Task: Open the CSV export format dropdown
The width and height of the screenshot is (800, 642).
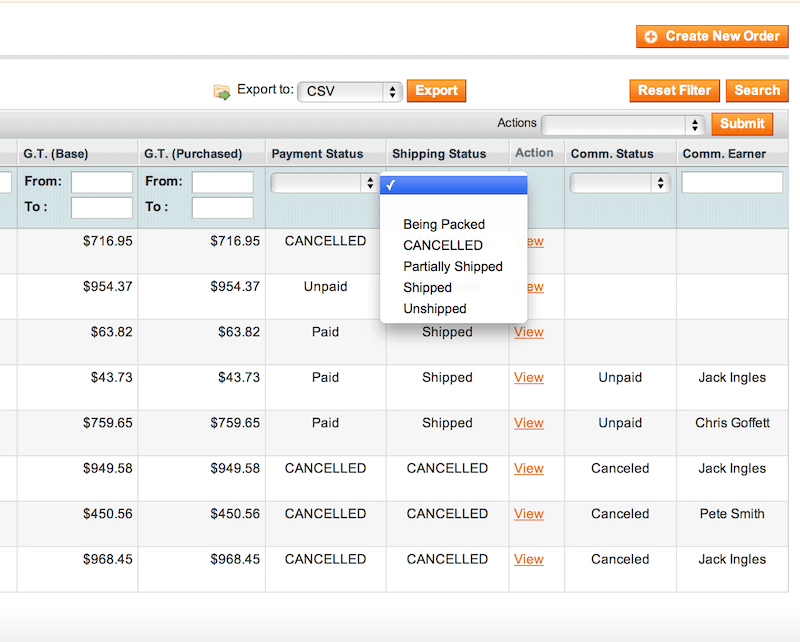Action: point(350,91)
